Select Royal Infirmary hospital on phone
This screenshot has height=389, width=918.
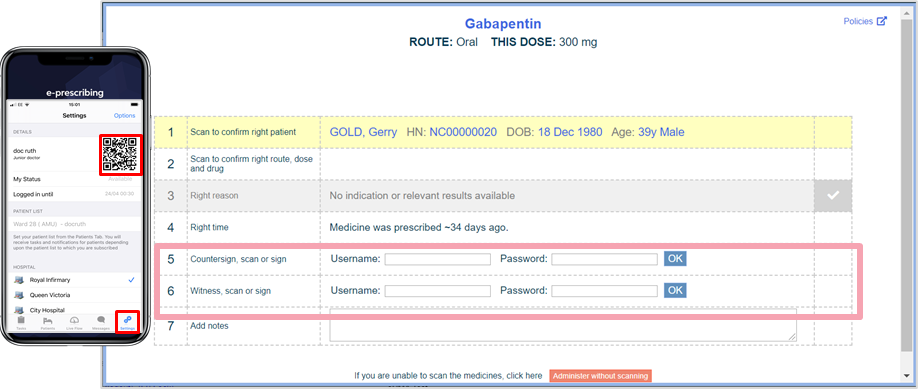pos(74,280)
